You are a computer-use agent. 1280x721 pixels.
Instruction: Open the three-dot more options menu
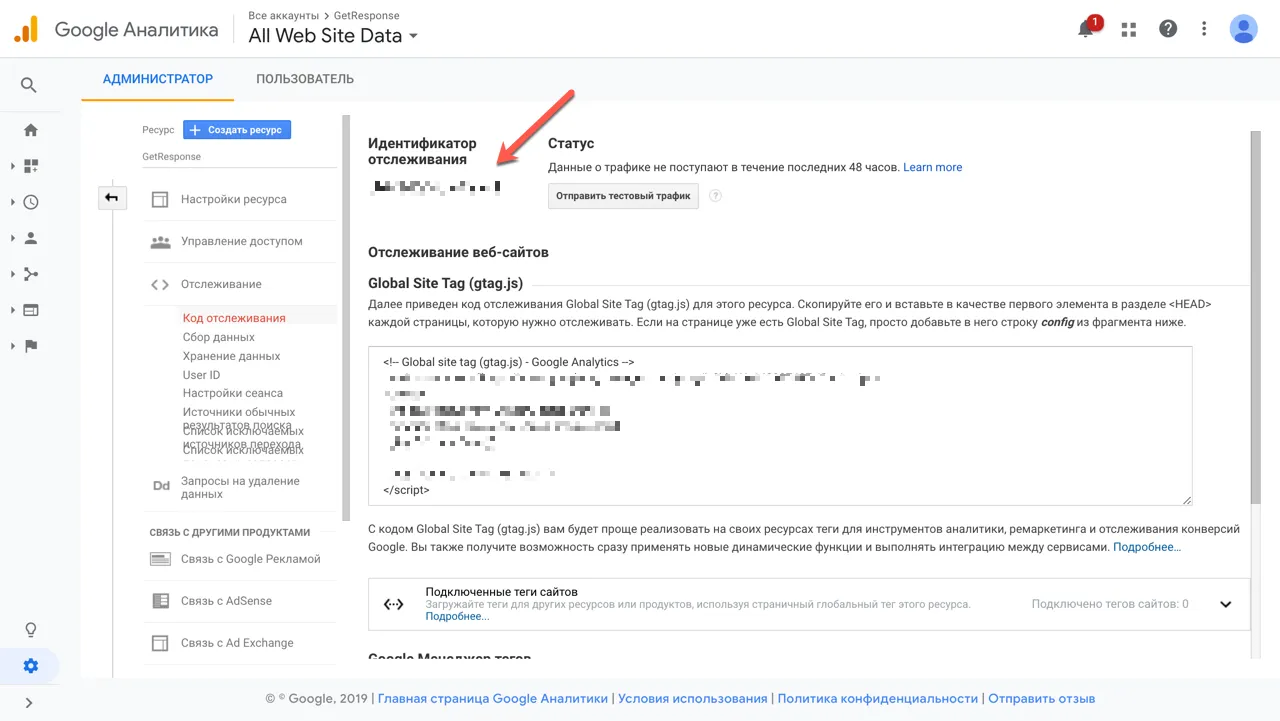point(1205,29)
